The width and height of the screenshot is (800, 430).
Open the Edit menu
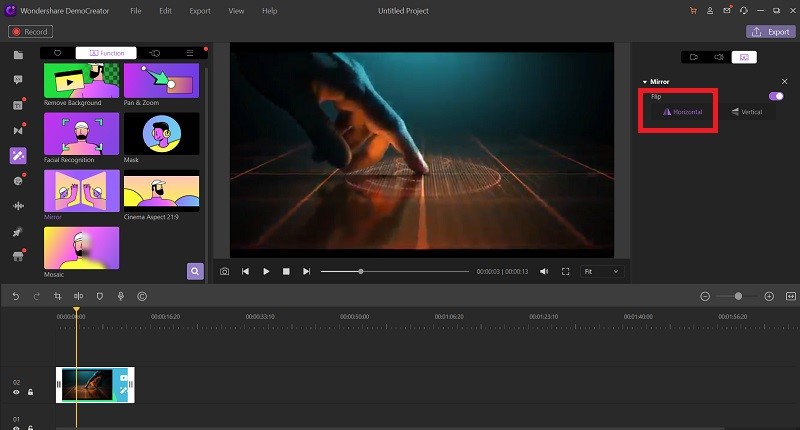click(x=165, y=11)
